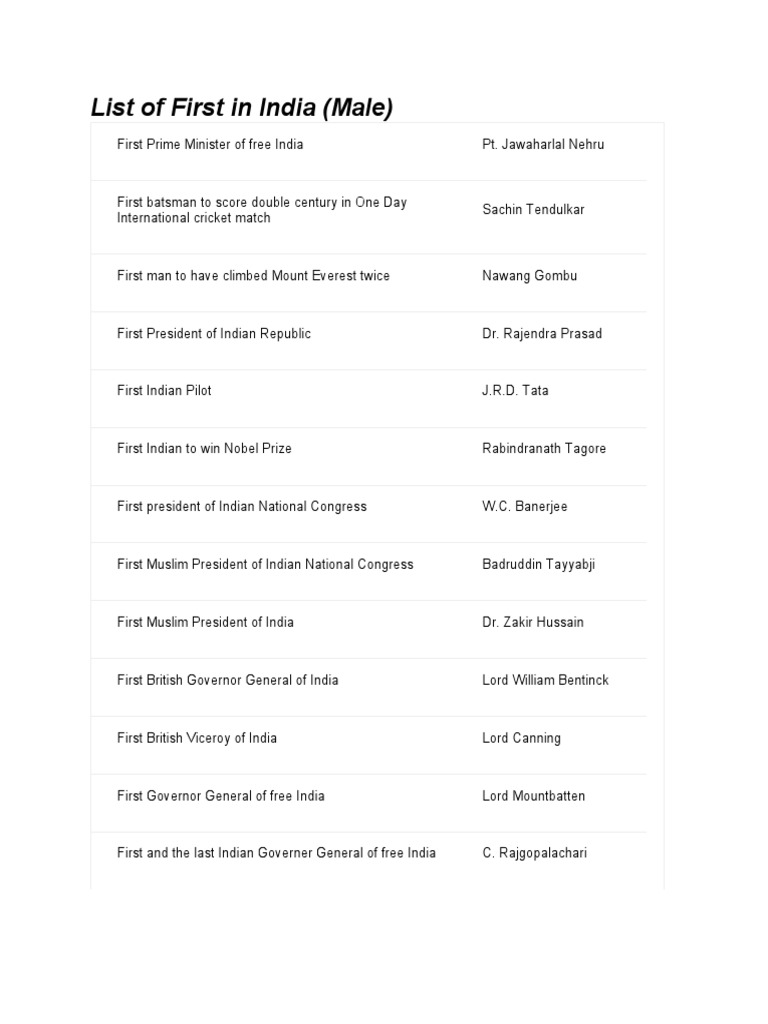Select 'First Indian to win Nobel Prize' text
The width and height of the screenshot is (768, 1024).
pyautogui.click(x=204, y=449)
